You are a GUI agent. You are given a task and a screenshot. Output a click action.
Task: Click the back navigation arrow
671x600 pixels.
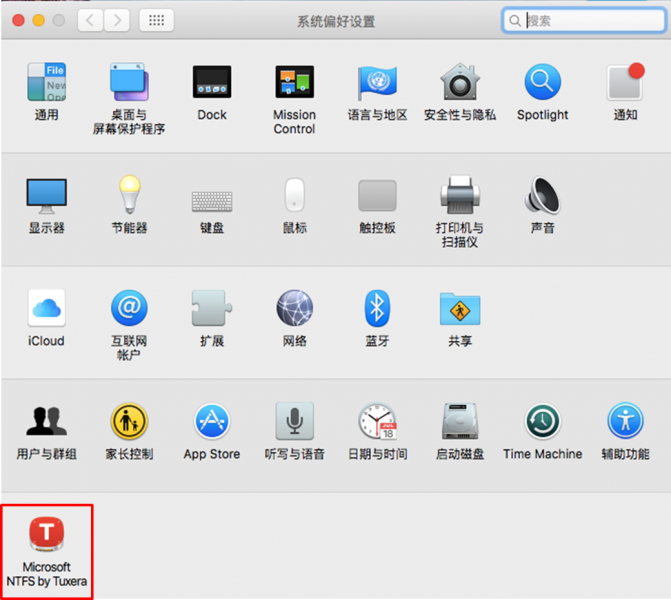90,20
